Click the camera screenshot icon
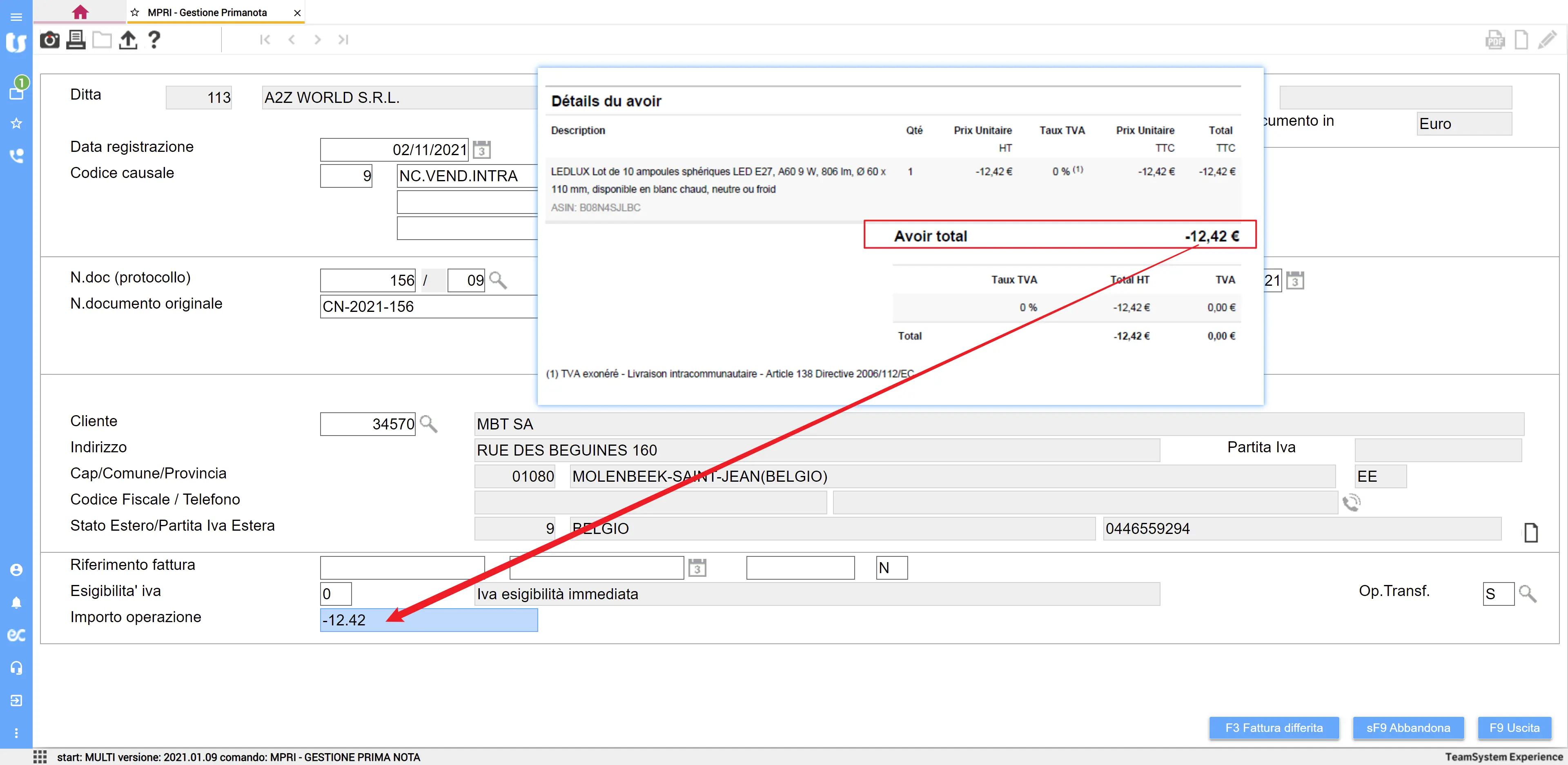Screen dimensions: 1568x765 click(x=49, y=40)
